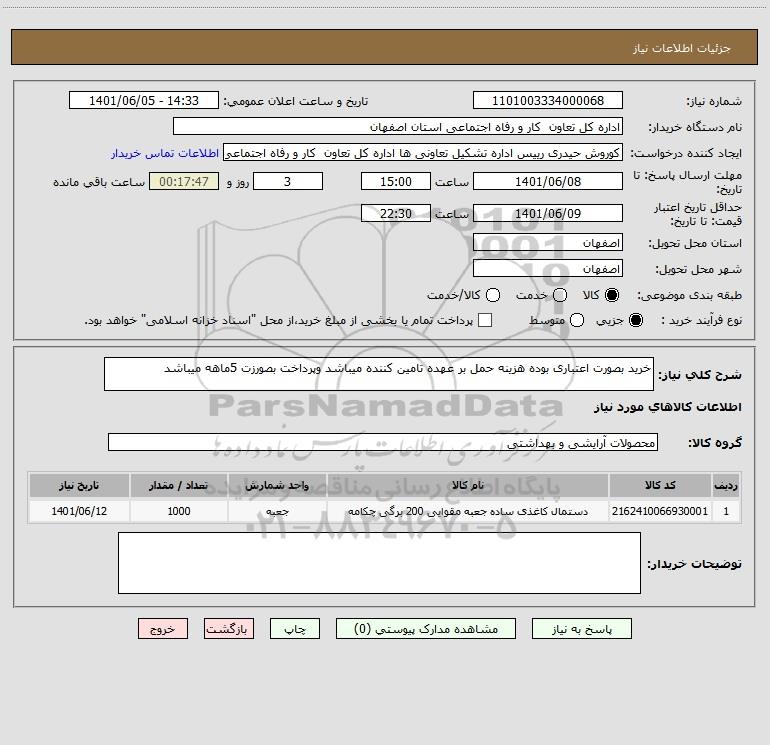The width and height of the screenshot is (770, 745).
Task: Toggle the اسناد خزانه اسلامی payment checkbox
Action: [485, 320]
